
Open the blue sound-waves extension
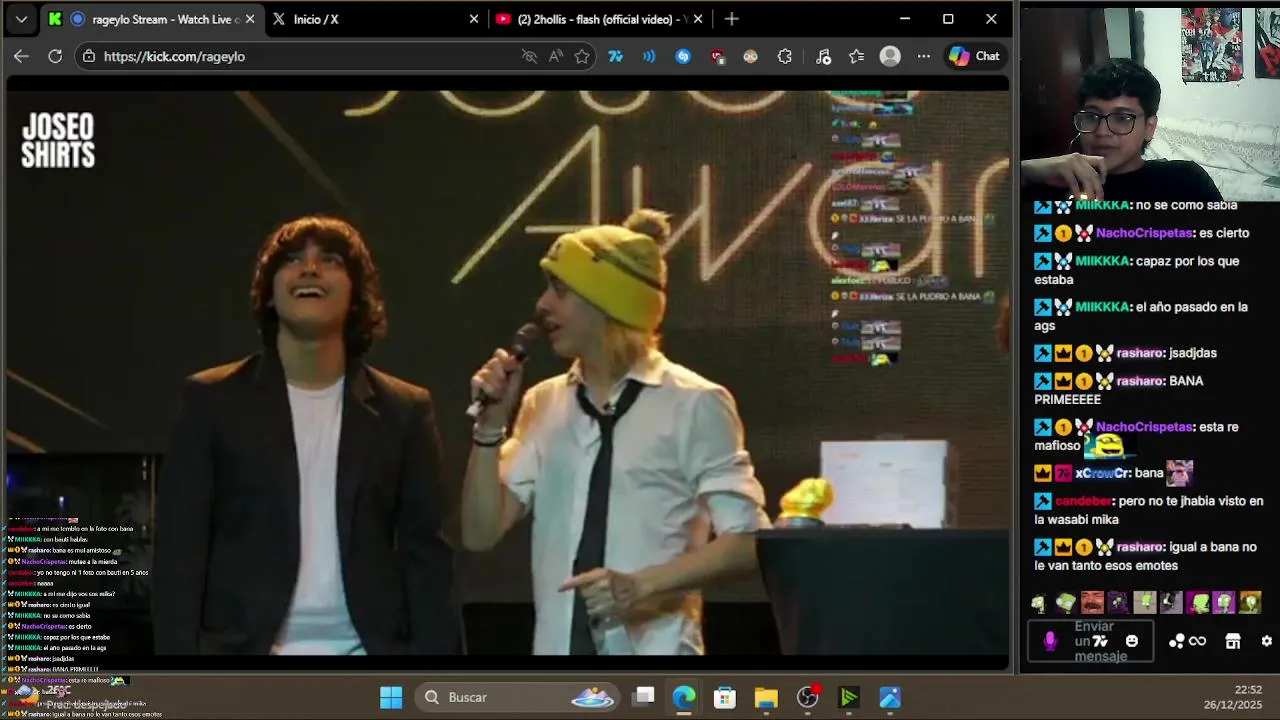tap(649, 56)
